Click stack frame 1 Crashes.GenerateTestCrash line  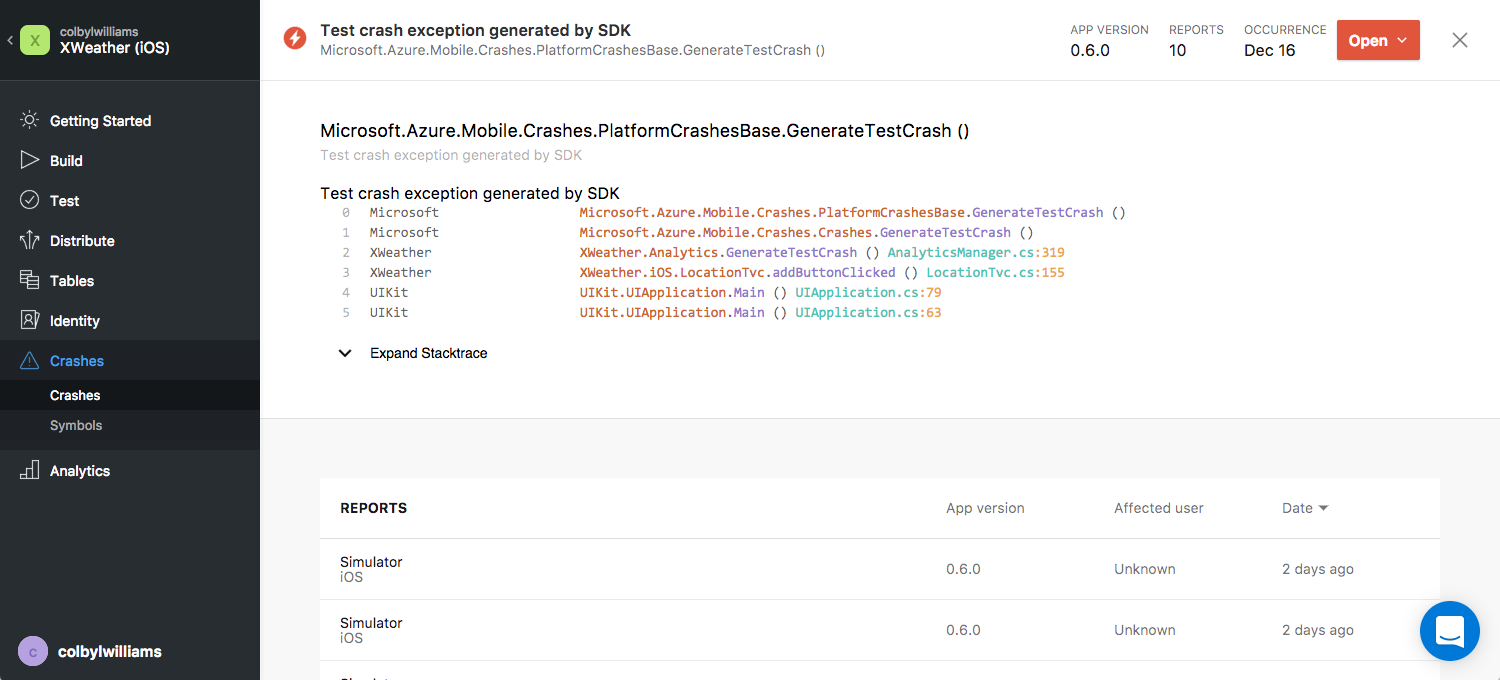[807, 232]
